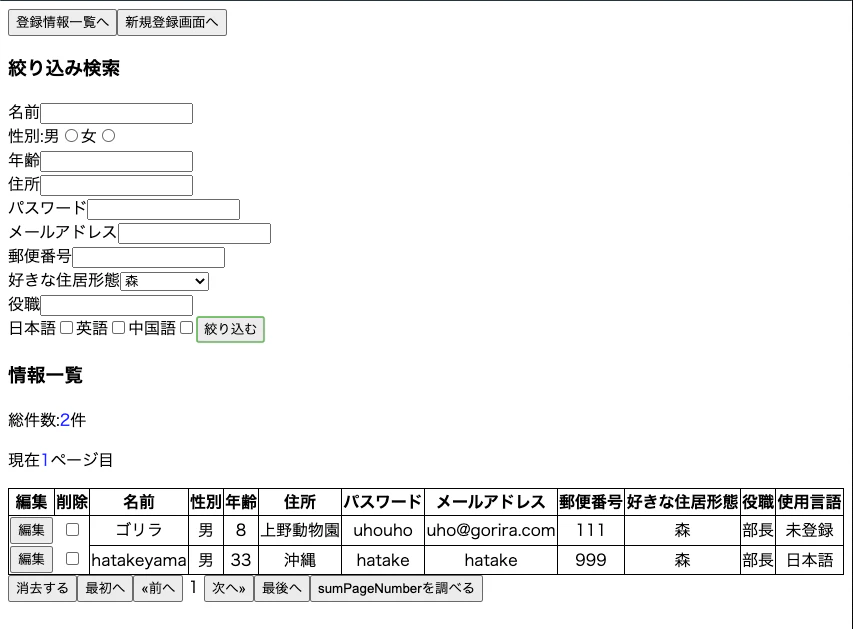Click the uho@gorira.com email cell
This screenshot has height=629, width=853.
(491, 530)
